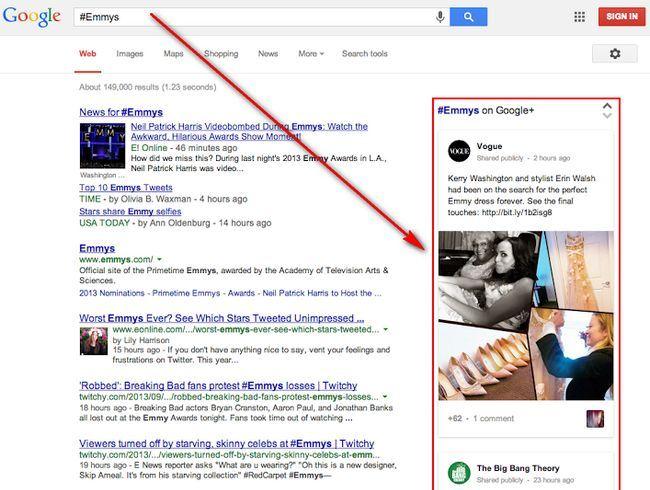Open Top 10 Emmys Tweets link
650x490 pixels.
[126, 188]
